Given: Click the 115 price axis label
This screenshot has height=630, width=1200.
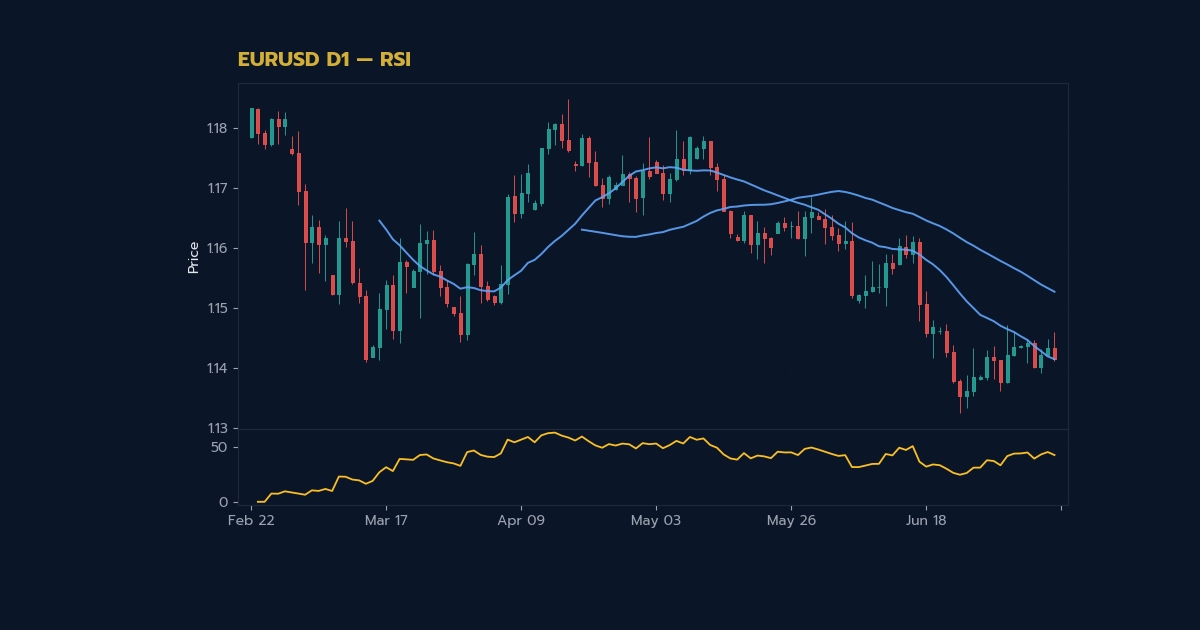Looking at the screenshot, I should click(217, 308).
